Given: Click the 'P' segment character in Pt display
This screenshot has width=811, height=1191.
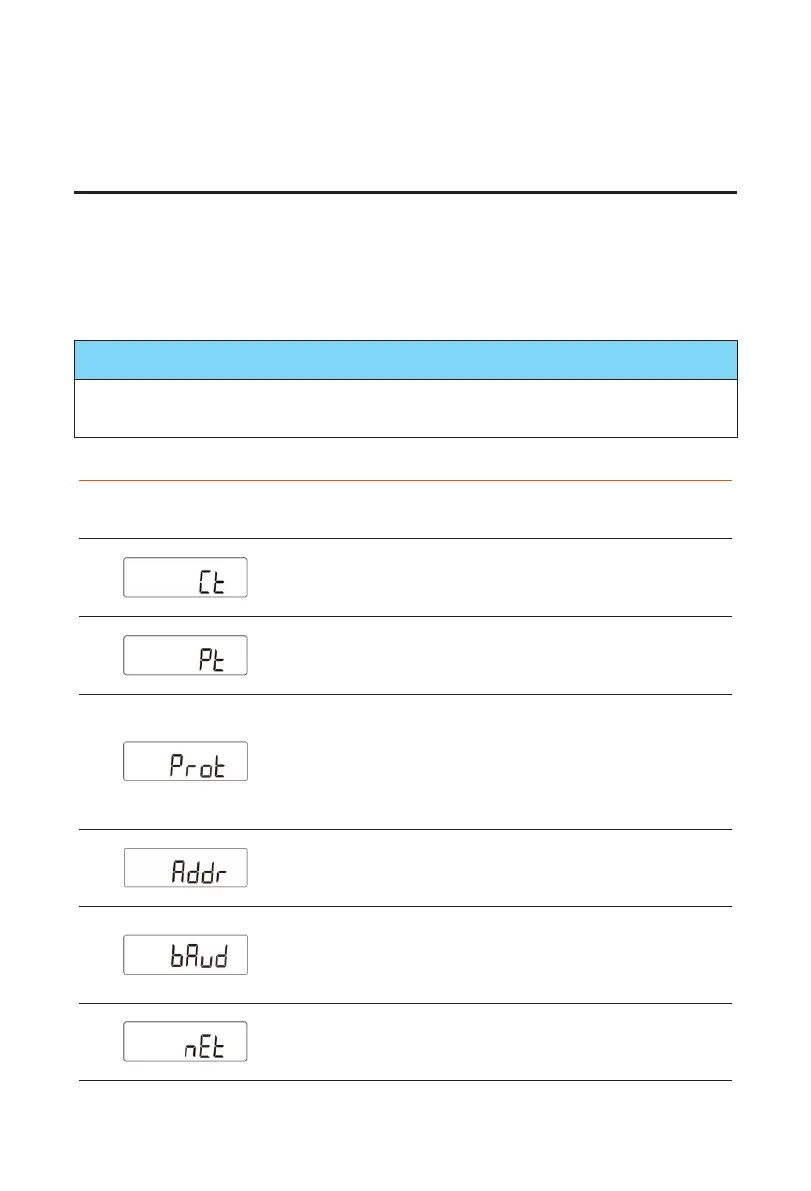Looking at the screenshot, I should click(x=205, y=659).
